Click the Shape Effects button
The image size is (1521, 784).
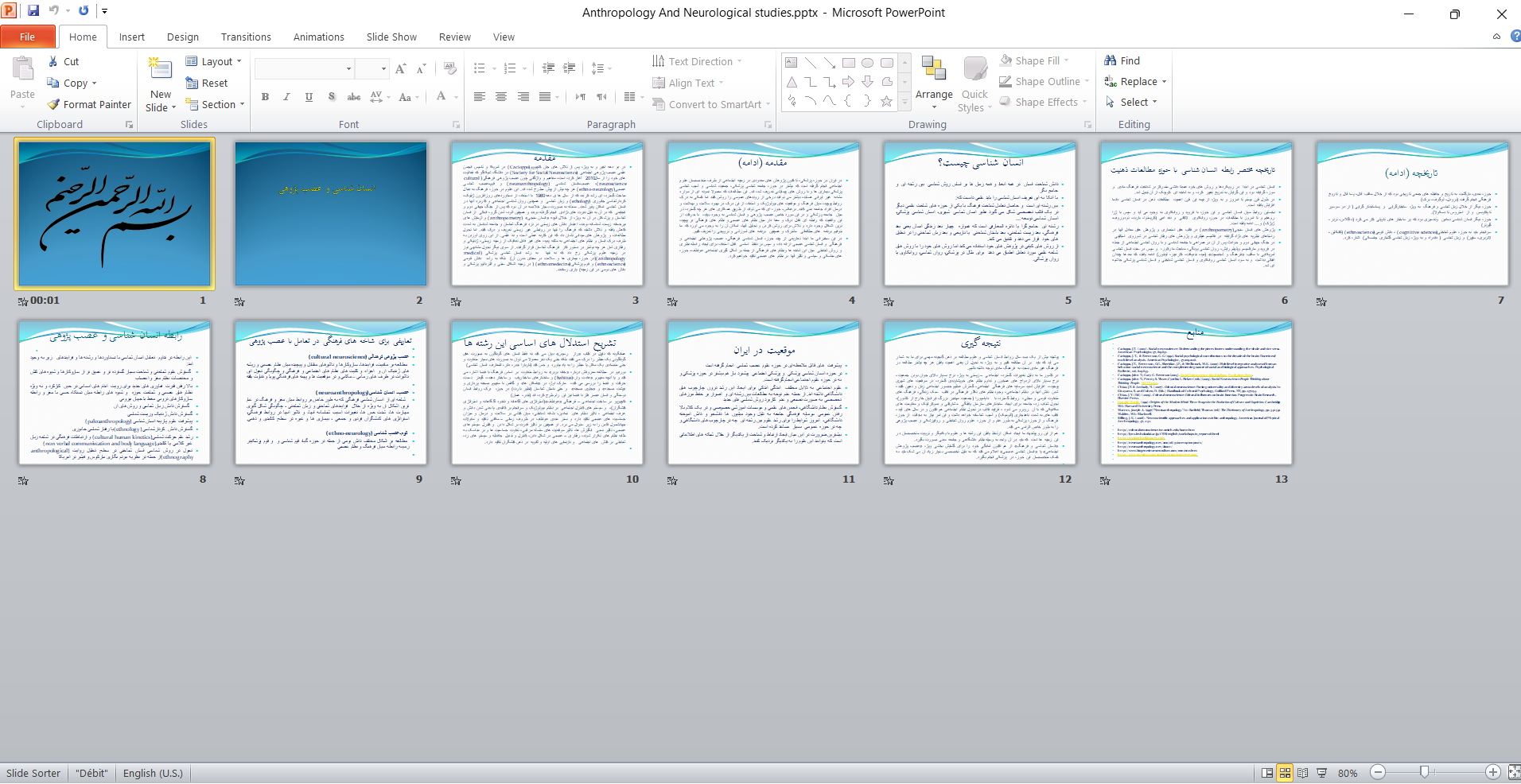(1044, 102)
